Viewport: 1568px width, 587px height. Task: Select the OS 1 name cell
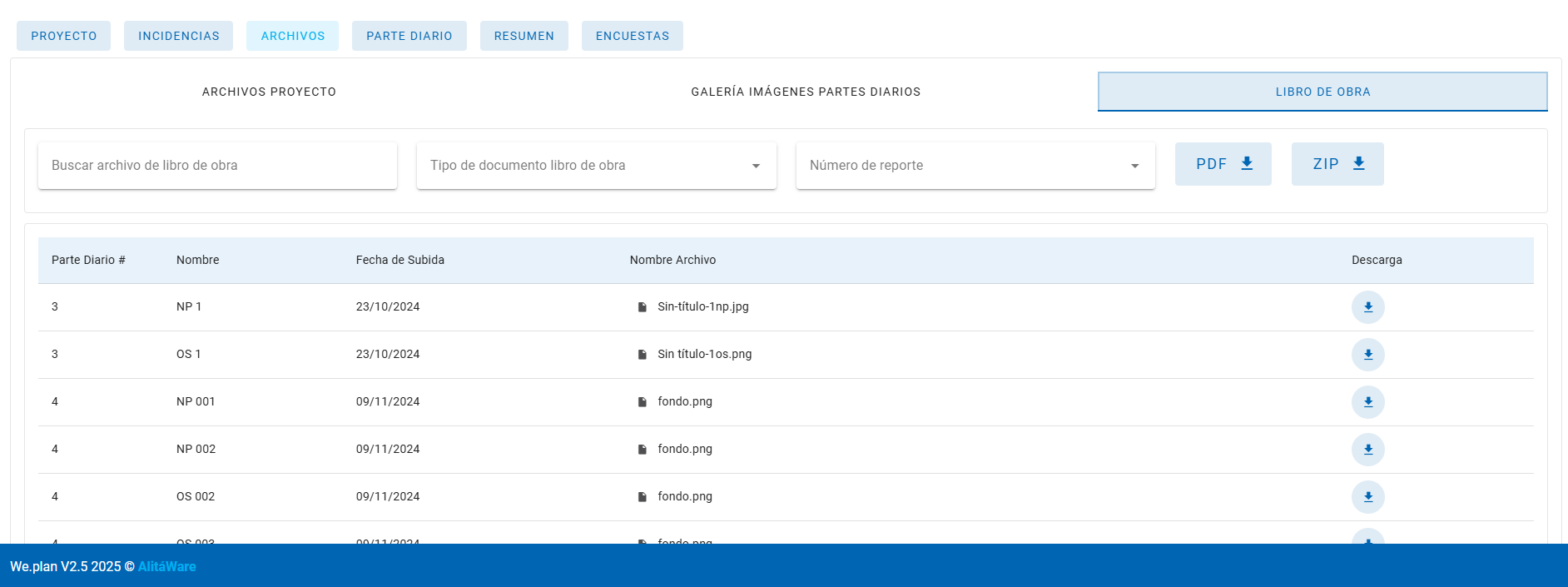189,354
